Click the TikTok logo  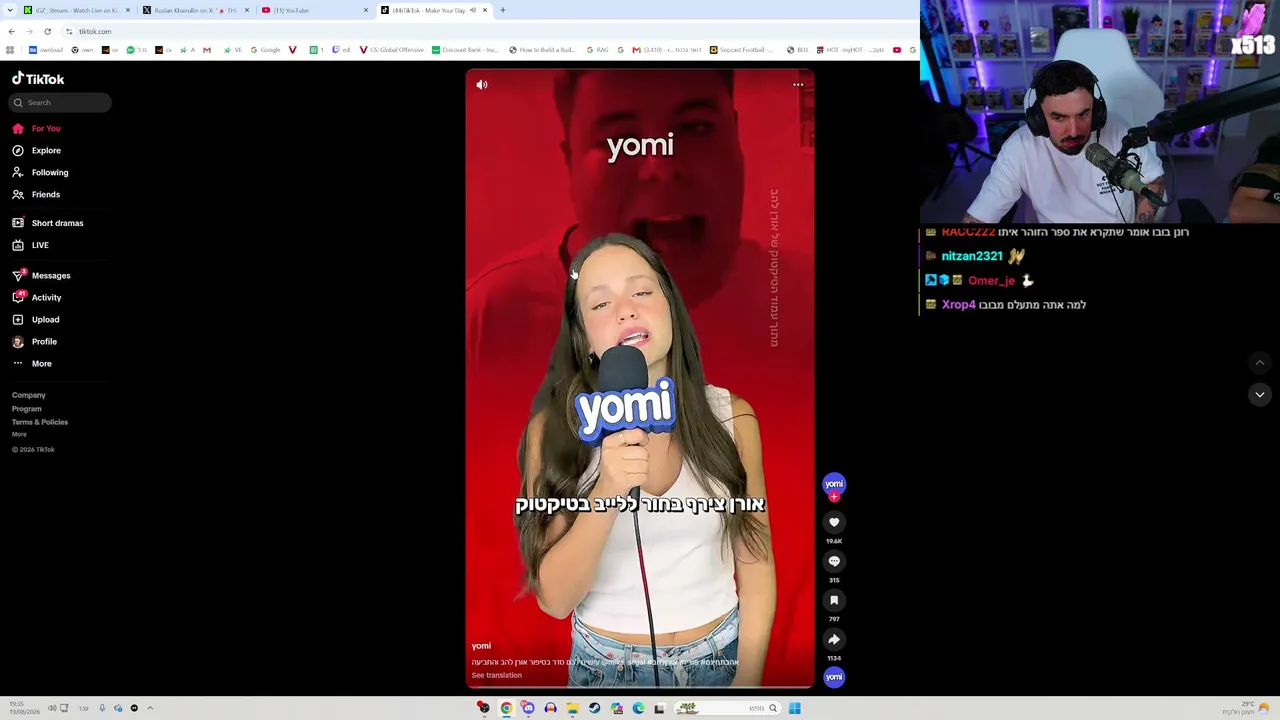coord(38,79)
